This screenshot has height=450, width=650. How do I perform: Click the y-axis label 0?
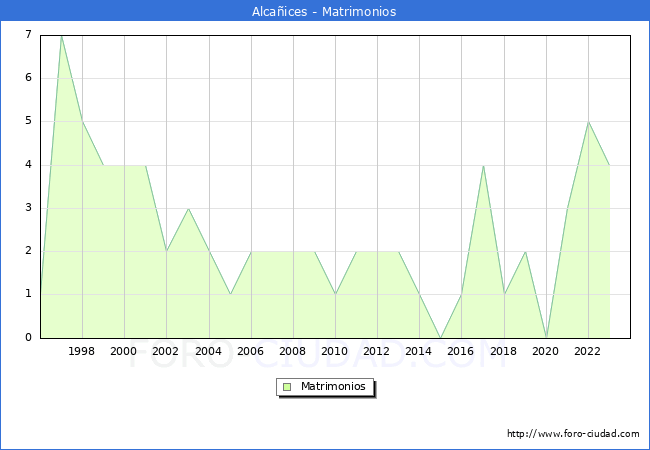pyautogui.click(x=28, y=337)
